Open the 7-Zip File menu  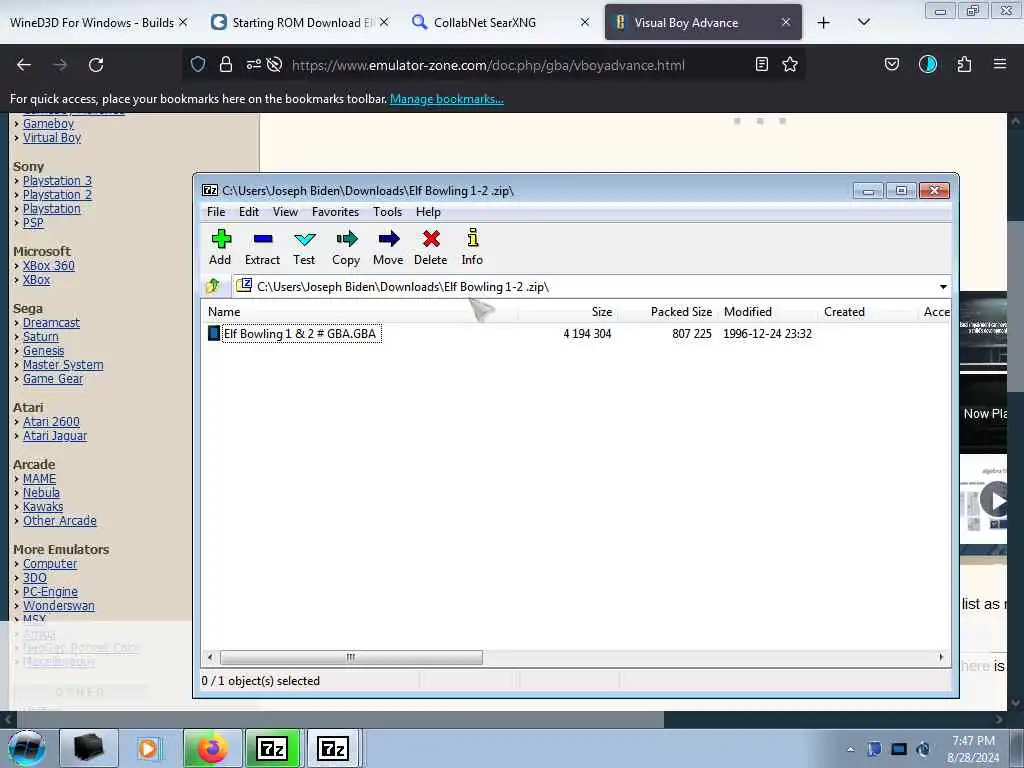coord(216,212)
